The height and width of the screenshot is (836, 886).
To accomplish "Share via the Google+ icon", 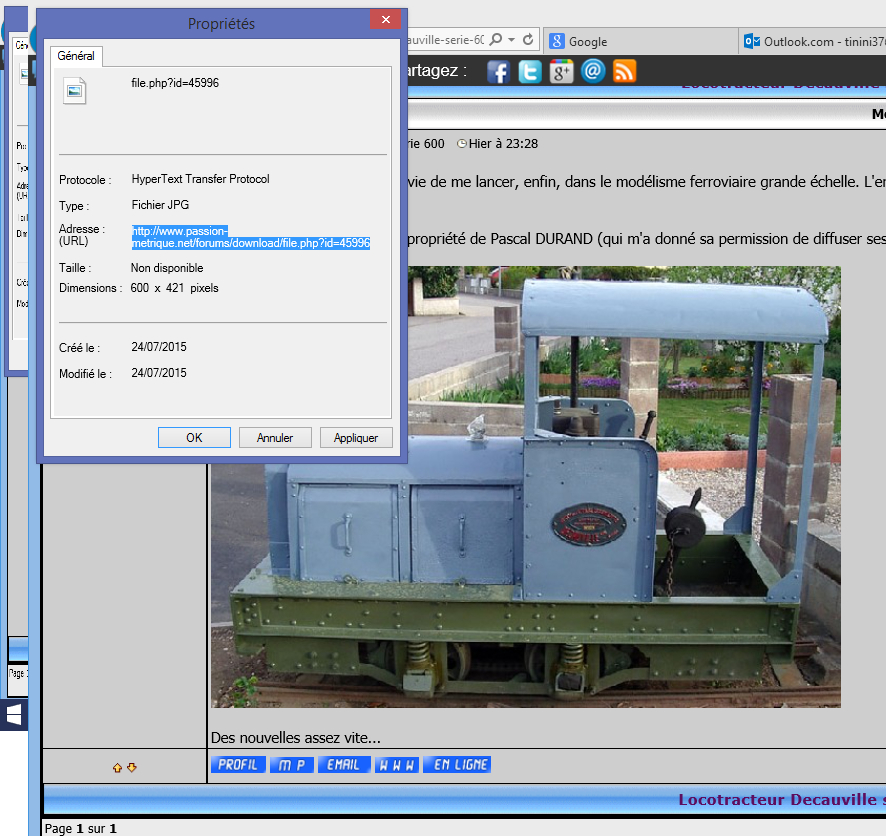I will (x=561, y=71).
